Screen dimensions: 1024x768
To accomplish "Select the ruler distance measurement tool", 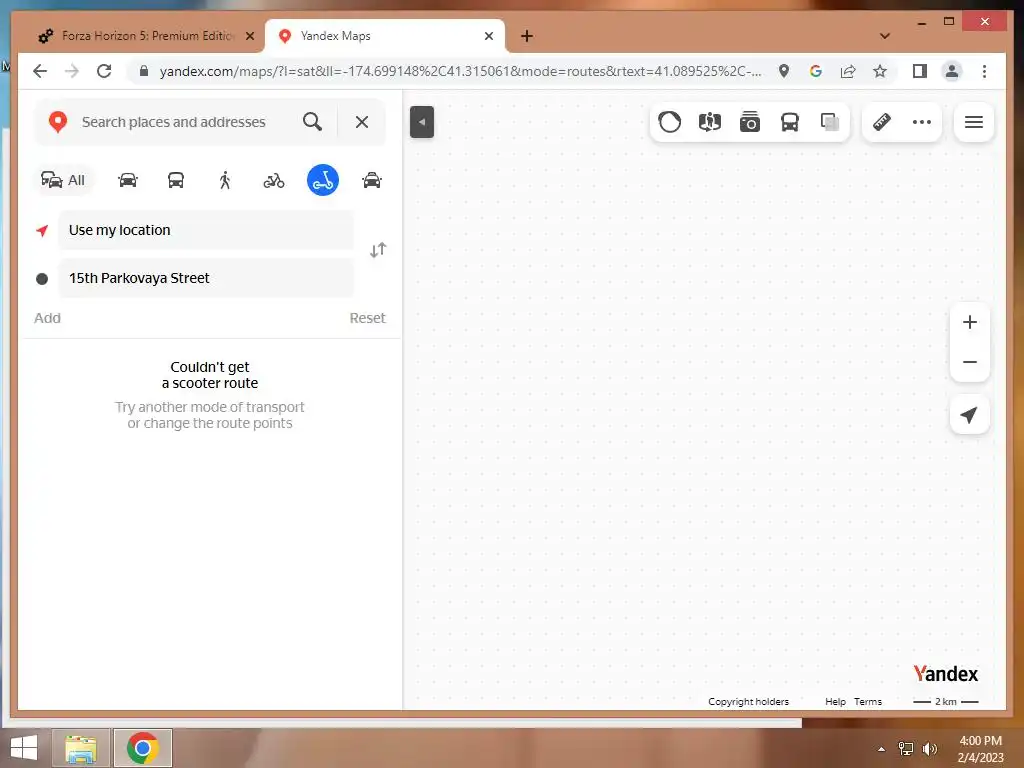I will point(882,122).
